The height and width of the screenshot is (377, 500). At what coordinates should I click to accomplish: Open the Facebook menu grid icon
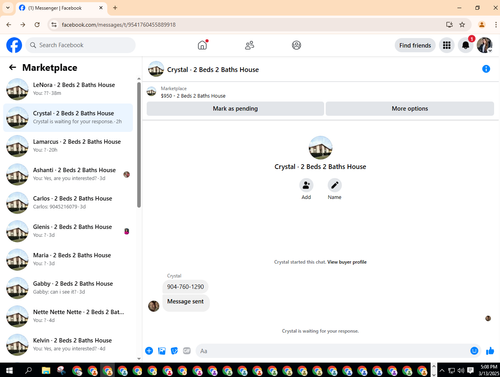point(447,45)
